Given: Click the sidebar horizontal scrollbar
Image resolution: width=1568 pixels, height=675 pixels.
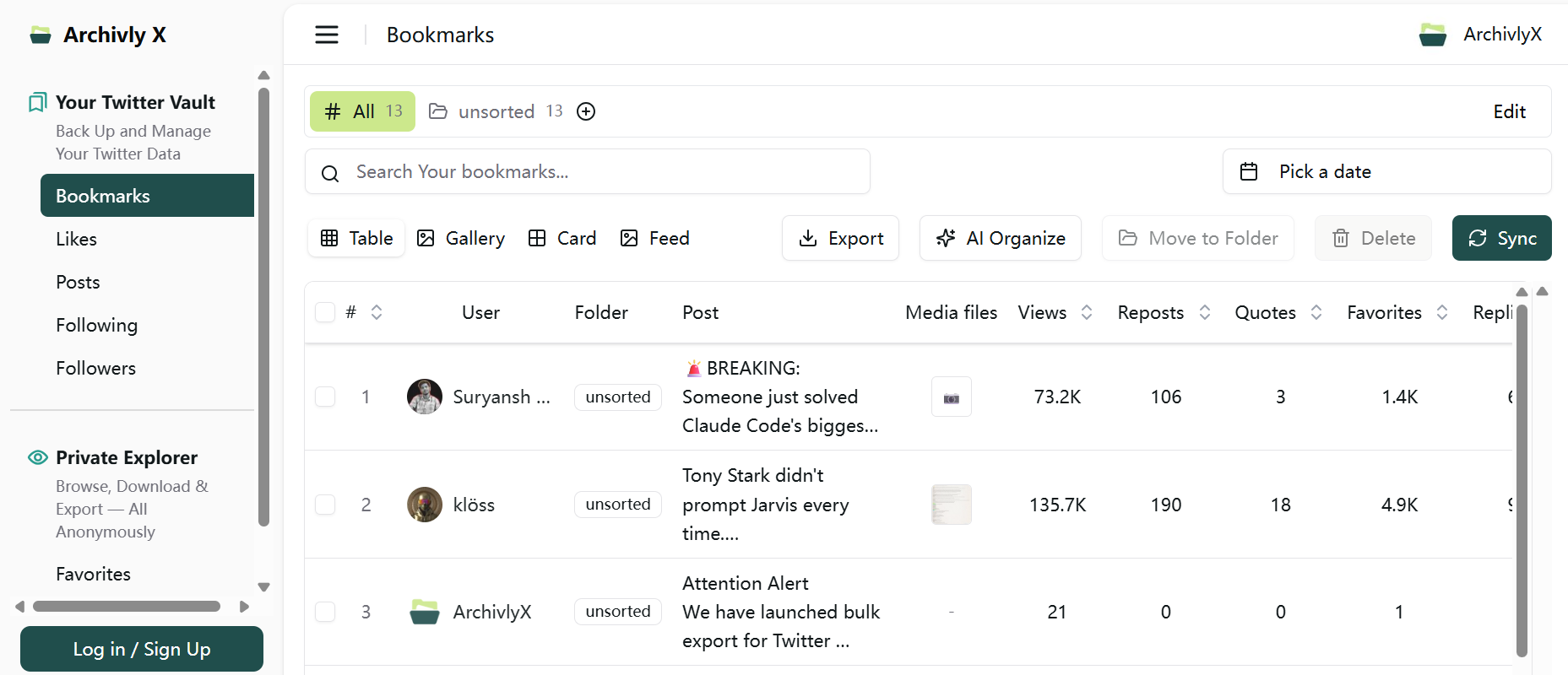Looking at the screenshot, I should click(x=127, y=606).
